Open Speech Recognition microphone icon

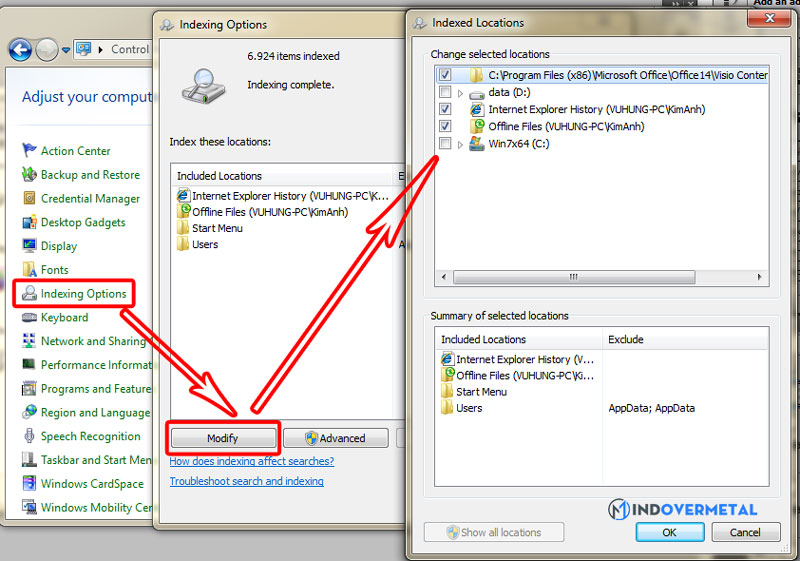[29, 437]
